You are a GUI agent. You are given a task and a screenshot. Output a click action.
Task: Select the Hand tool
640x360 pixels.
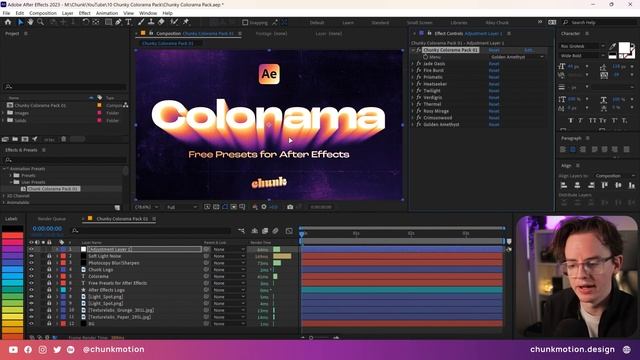click(x=31, y=22)
